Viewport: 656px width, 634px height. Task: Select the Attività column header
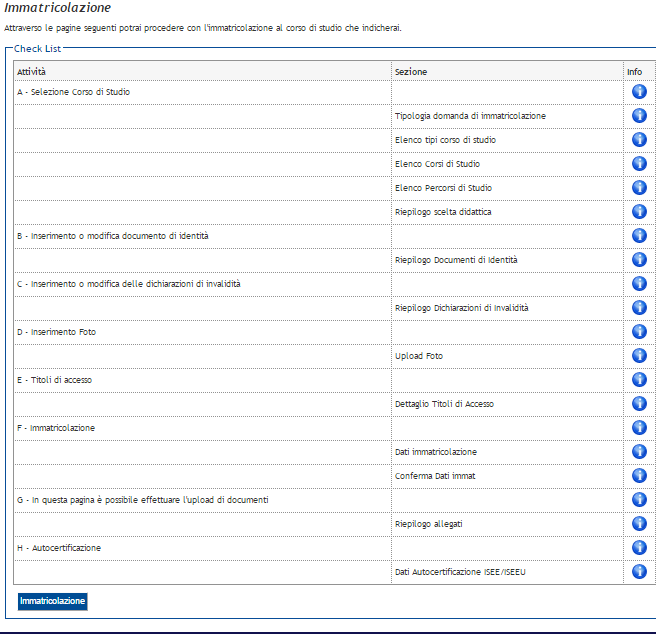31,72
